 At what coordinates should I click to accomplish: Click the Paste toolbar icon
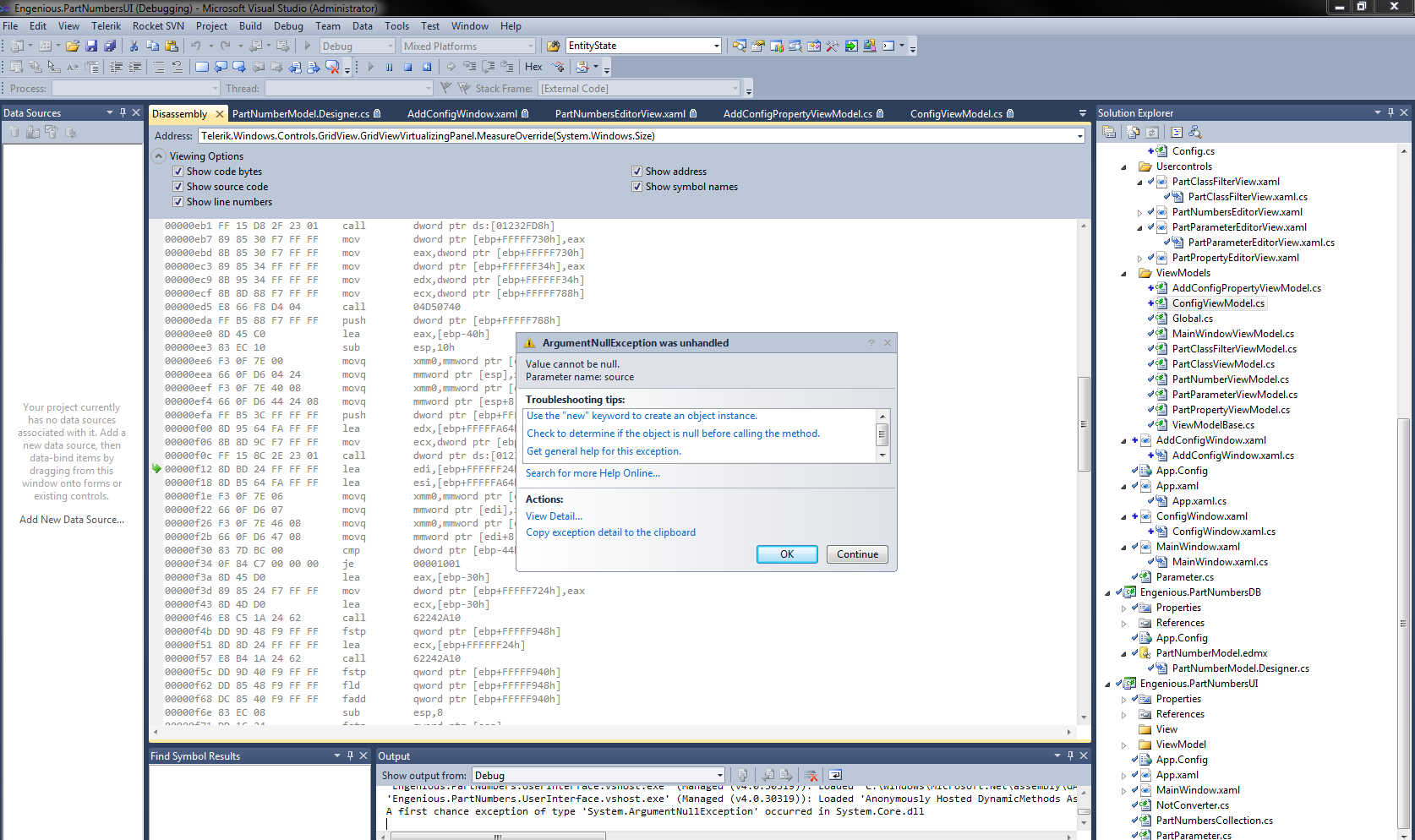point(172,46)
